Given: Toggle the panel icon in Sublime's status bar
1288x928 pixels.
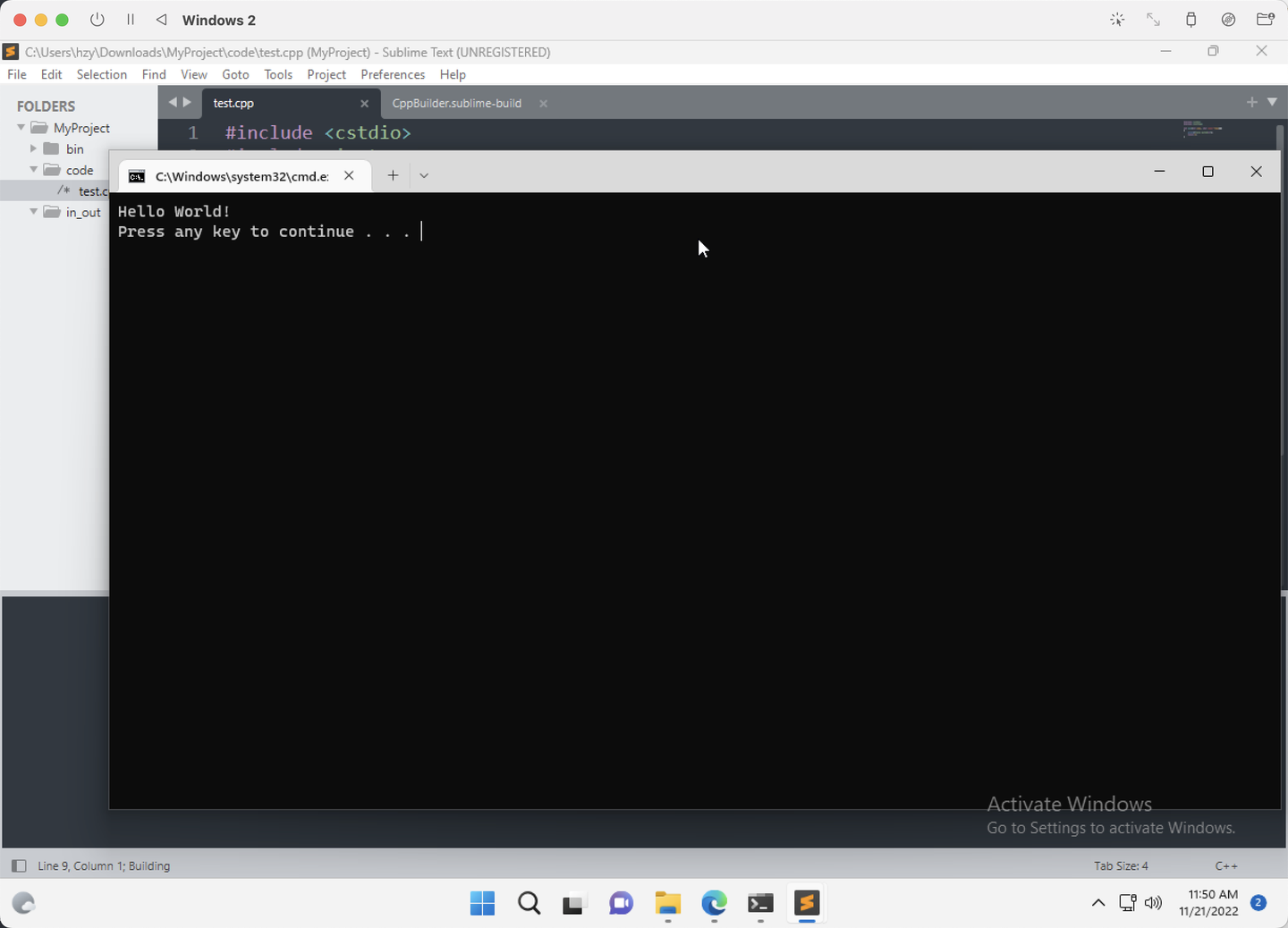Looking at the screenshot, I should (x=19, y=865).
